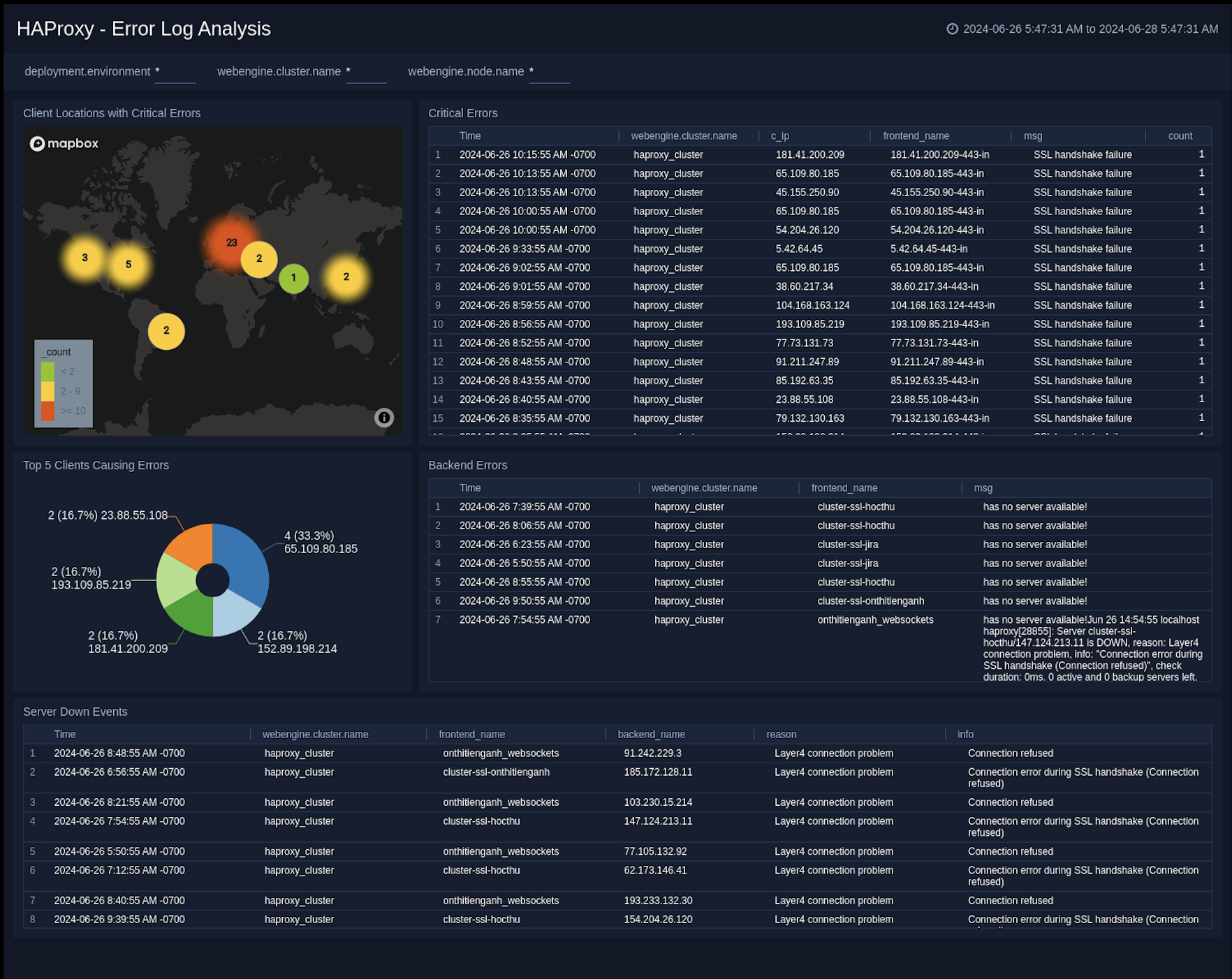Click the Top 5 Clients Causing Errors title
The height and width of the screenshot is (979, 1232).
[x=96, y=465]
